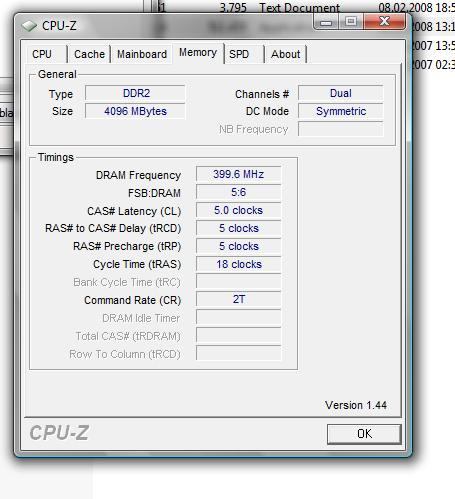Click the RAS# Precharge (tRP) label
Image resolution: width=455 pixels, height=499 pixels.
click(x=127, y=247)
